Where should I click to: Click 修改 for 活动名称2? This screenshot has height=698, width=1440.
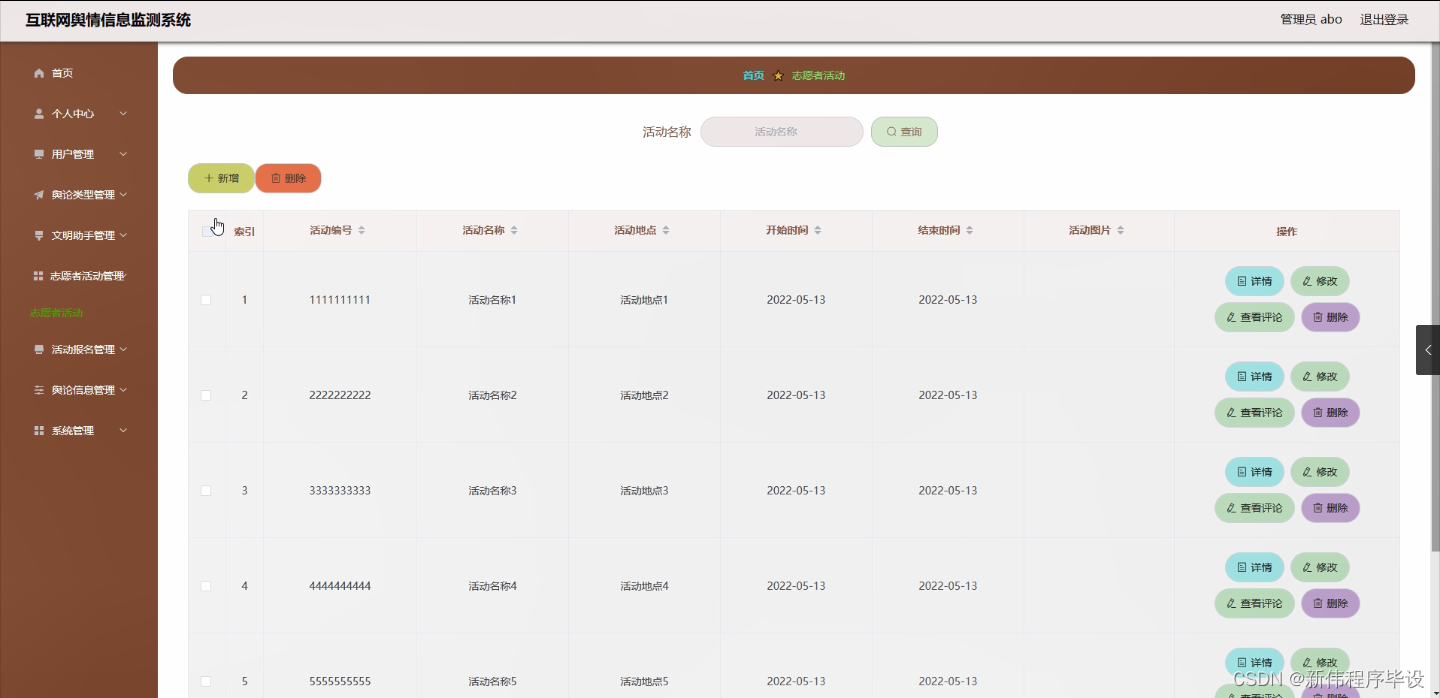pyautogui.click(x=1320, y=377)
